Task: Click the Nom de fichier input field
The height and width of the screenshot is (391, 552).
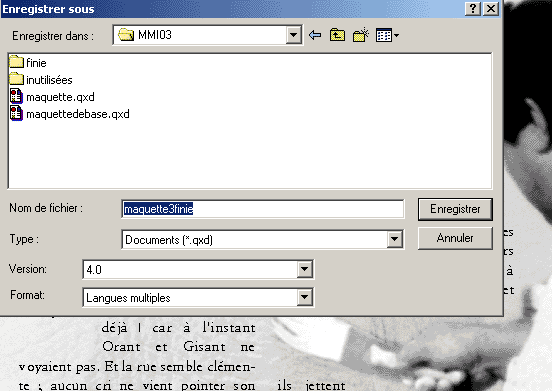Action: [263, 209]
